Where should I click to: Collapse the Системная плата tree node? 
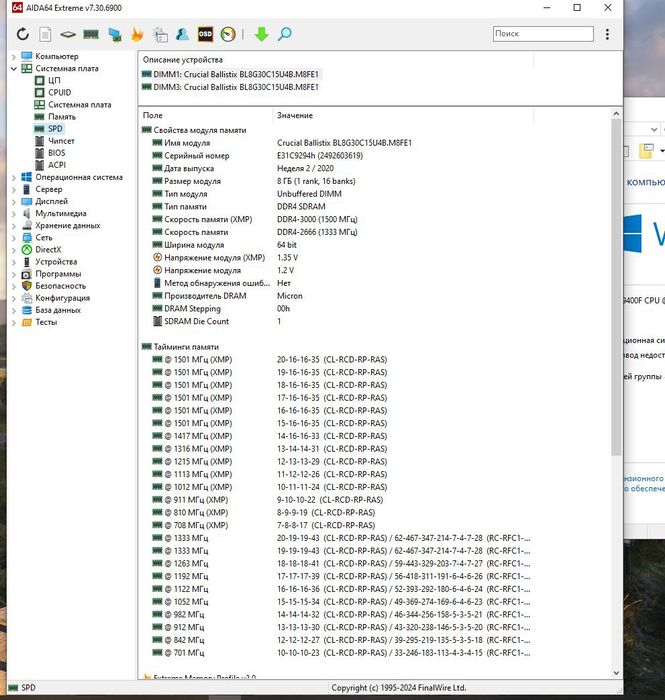(x=13, y=69)
